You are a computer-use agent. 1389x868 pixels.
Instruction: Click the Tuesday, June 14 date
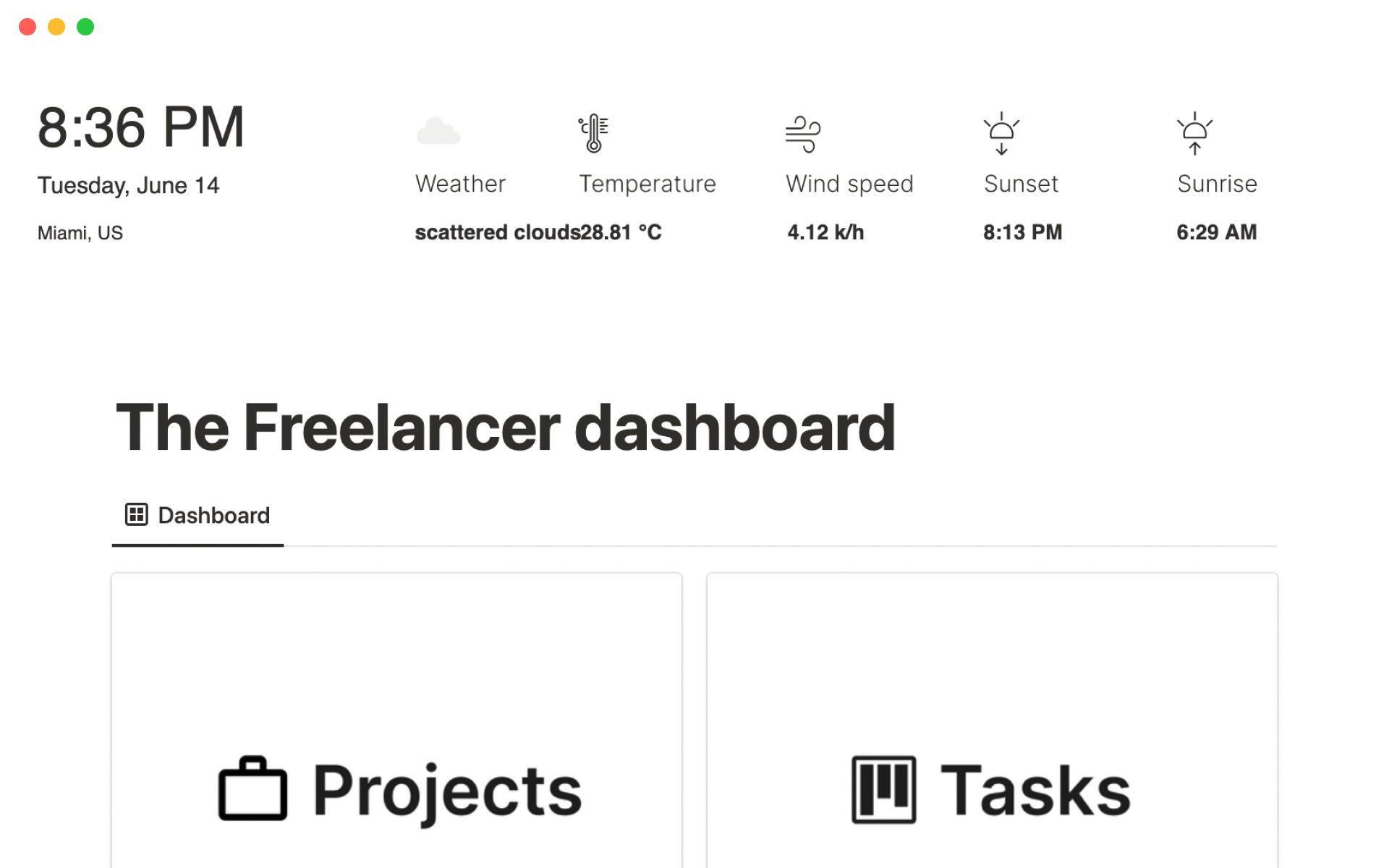[x=129, y=186]
